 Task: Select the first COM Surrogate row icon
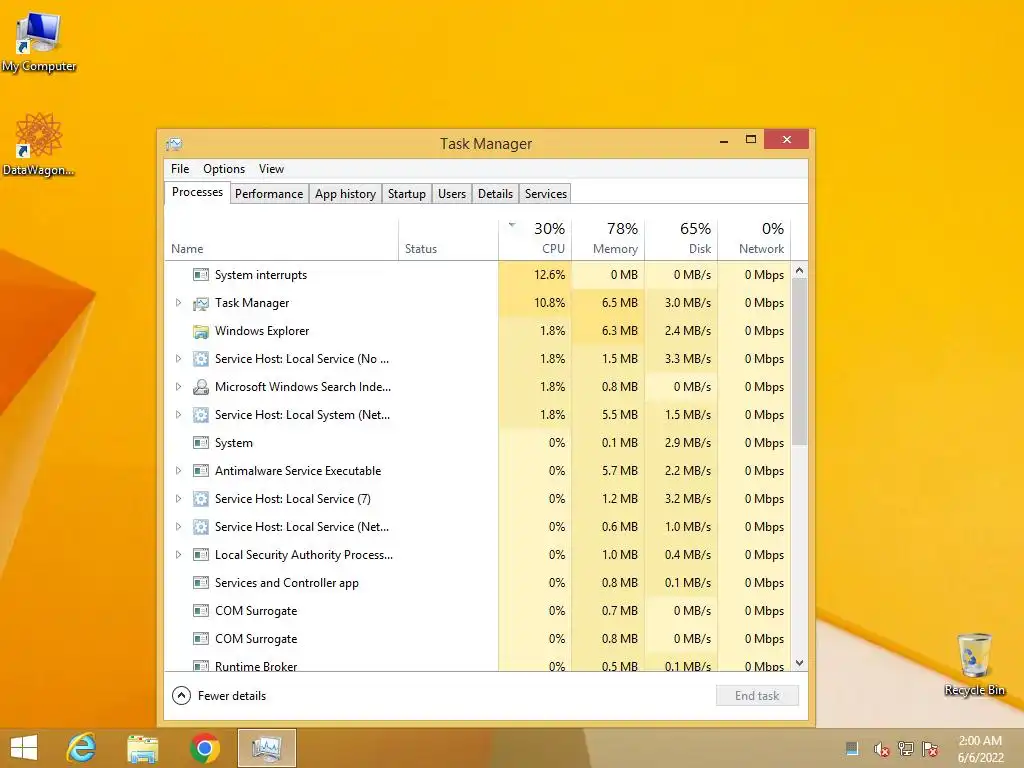201,611
